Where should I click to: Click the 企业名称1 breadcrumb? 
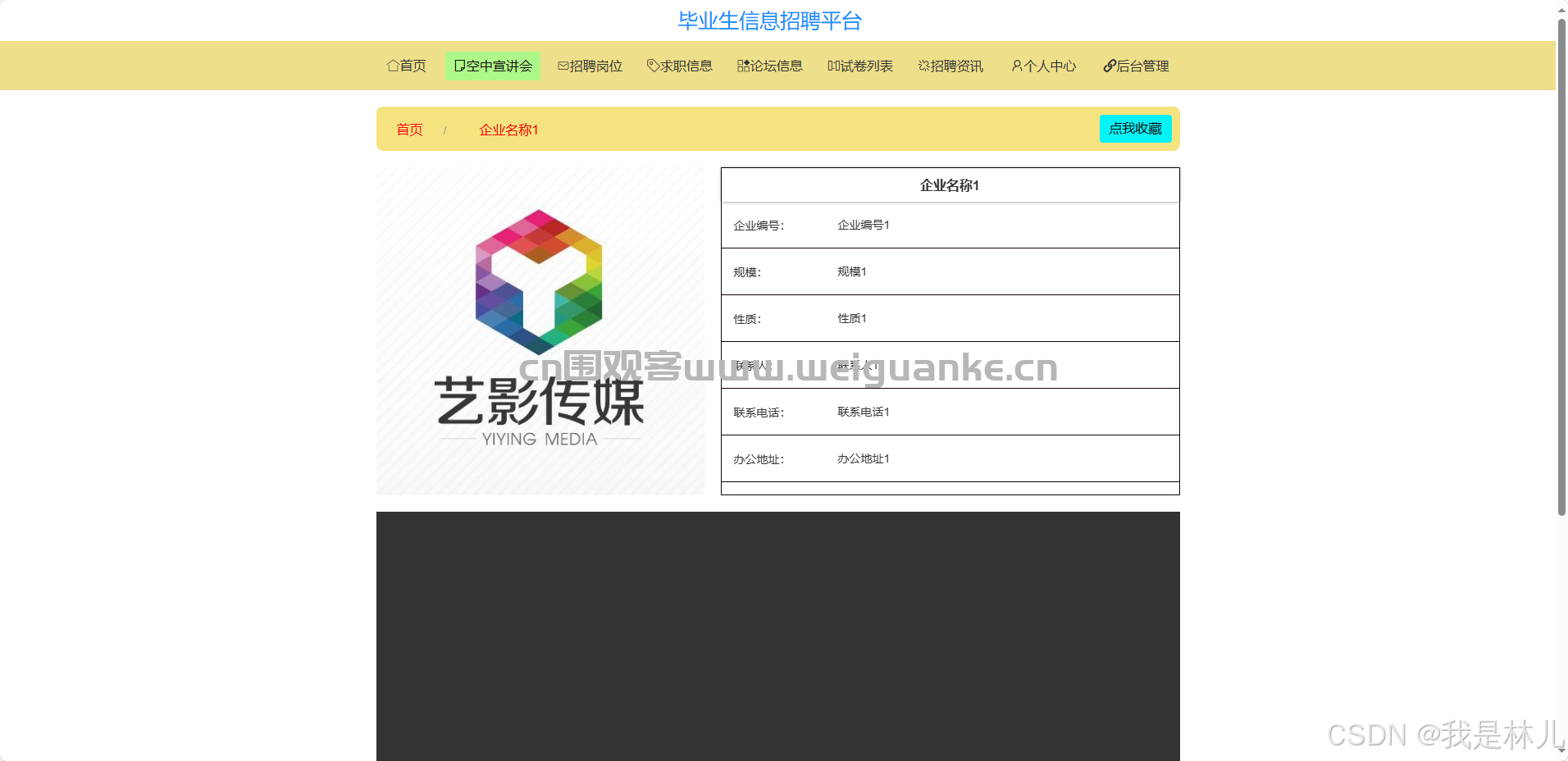tap(508, 130)
